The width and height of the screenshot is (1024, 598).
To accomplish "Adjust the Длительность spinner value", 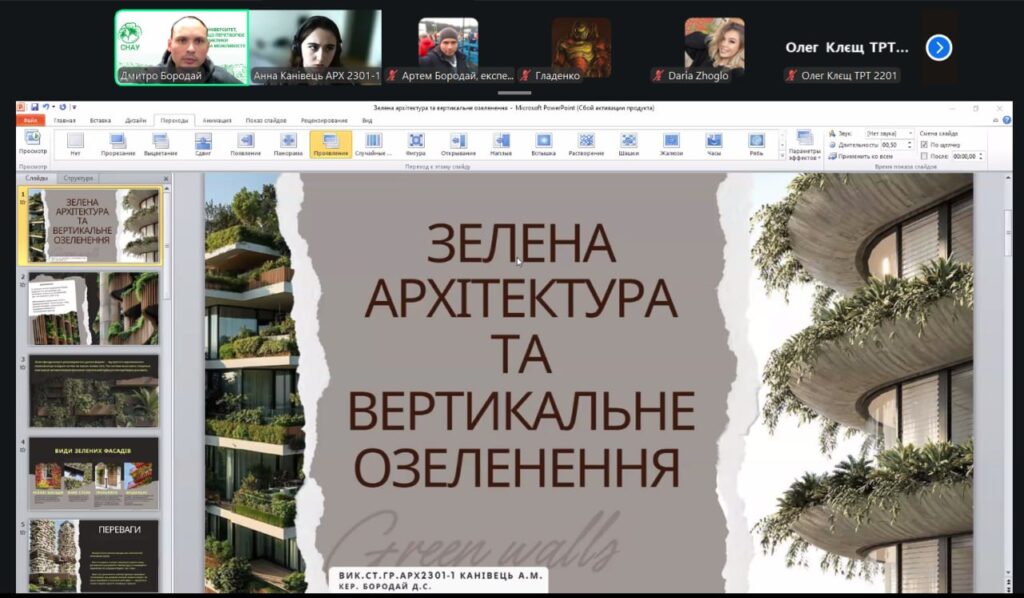I will 909,145.
